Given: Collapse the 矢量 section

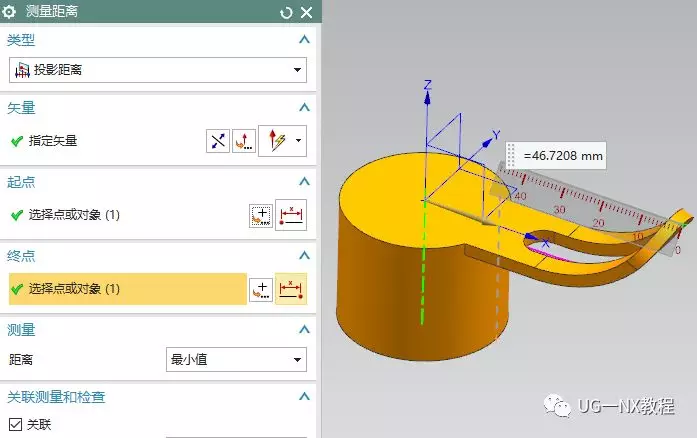Looking at the screenshot, I should click(x=304, y=107).
